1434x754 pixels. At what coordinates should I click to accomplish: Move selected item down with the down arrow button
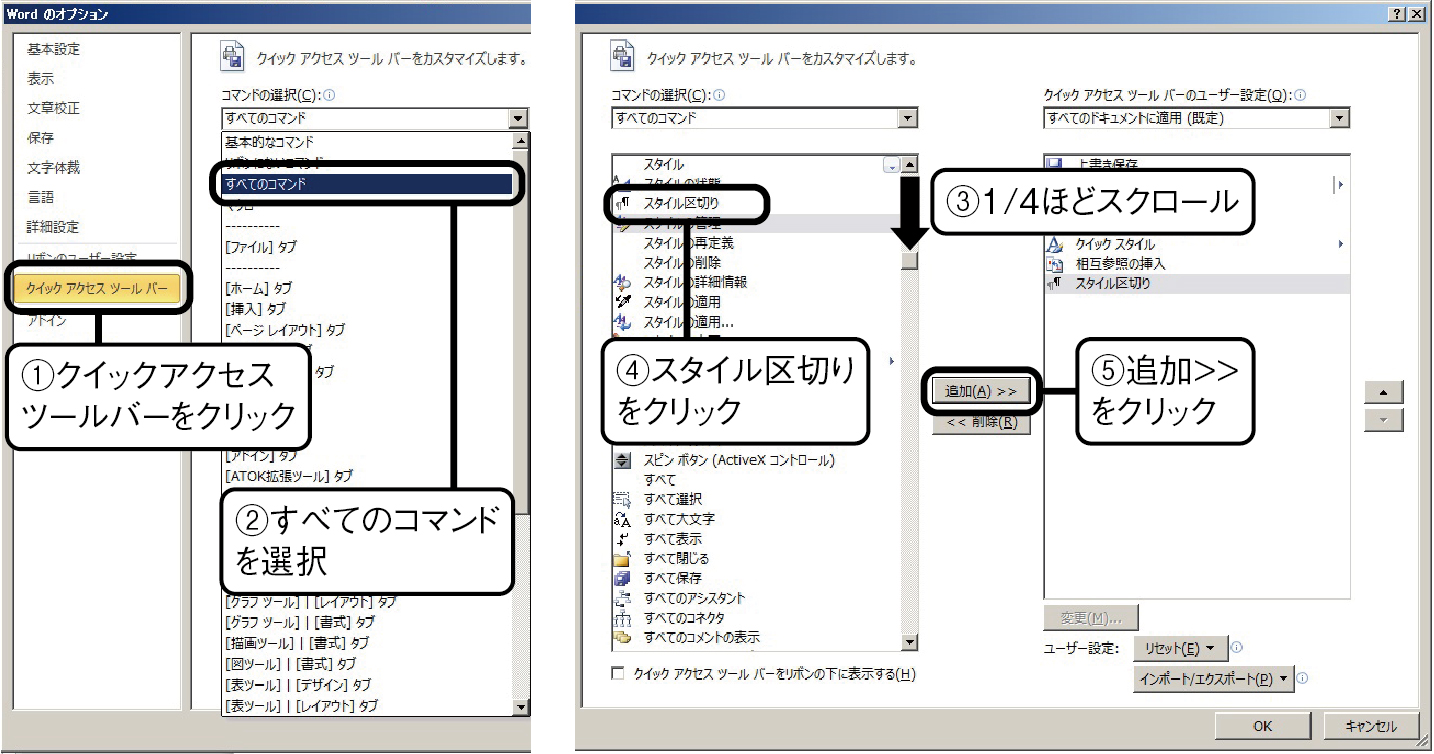point(1384,420)
